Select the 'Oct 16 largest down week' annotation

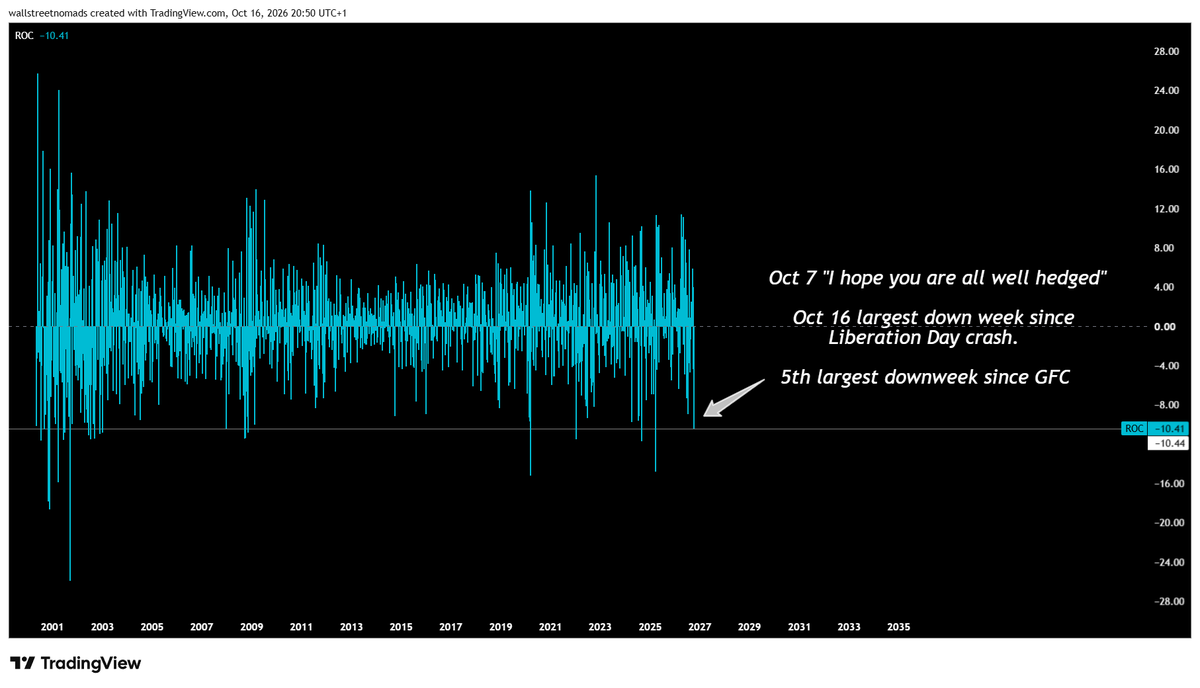coord(933,327)
